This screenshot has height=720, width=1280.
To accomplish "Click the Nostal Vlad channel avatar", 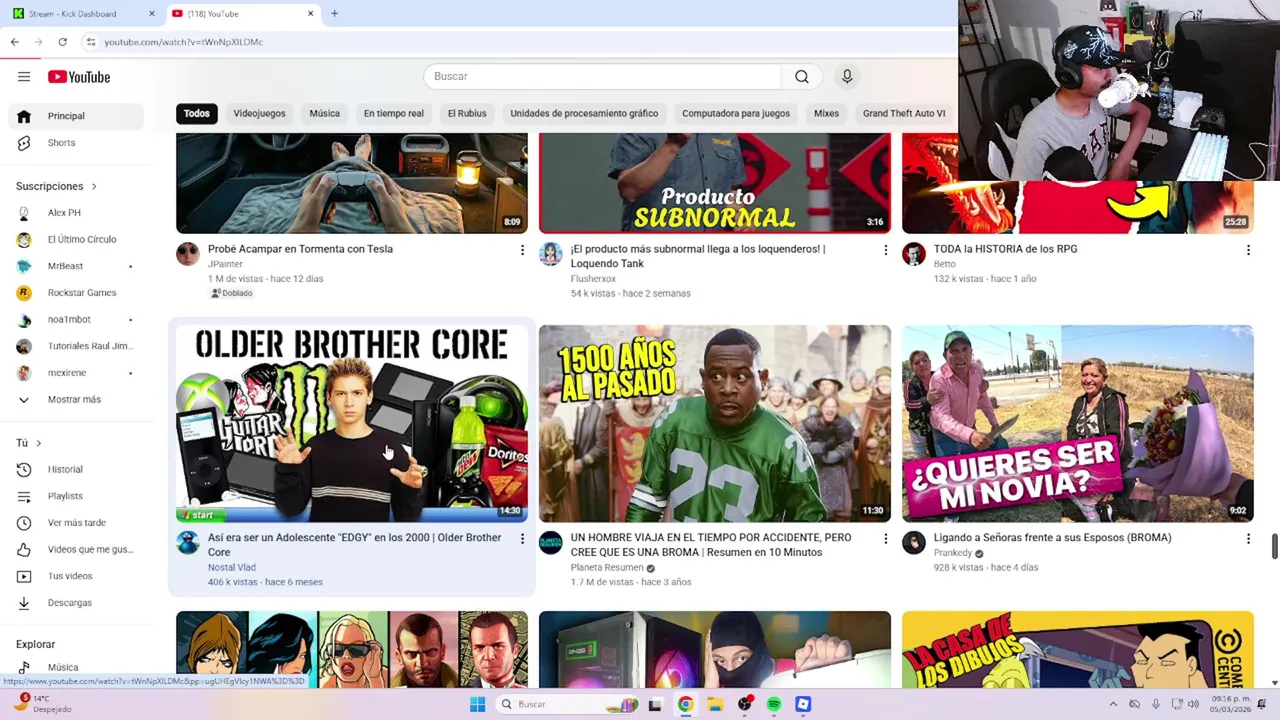I will 188,543.
